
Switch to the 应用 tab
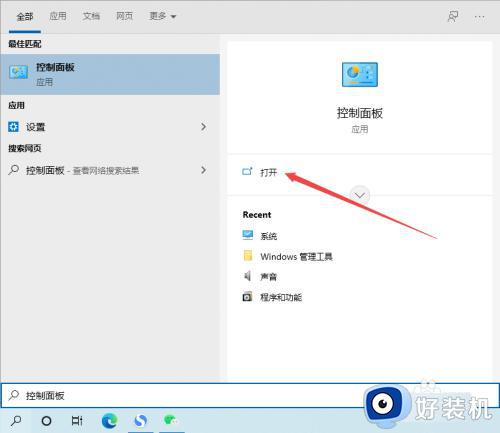pos(58,16)
